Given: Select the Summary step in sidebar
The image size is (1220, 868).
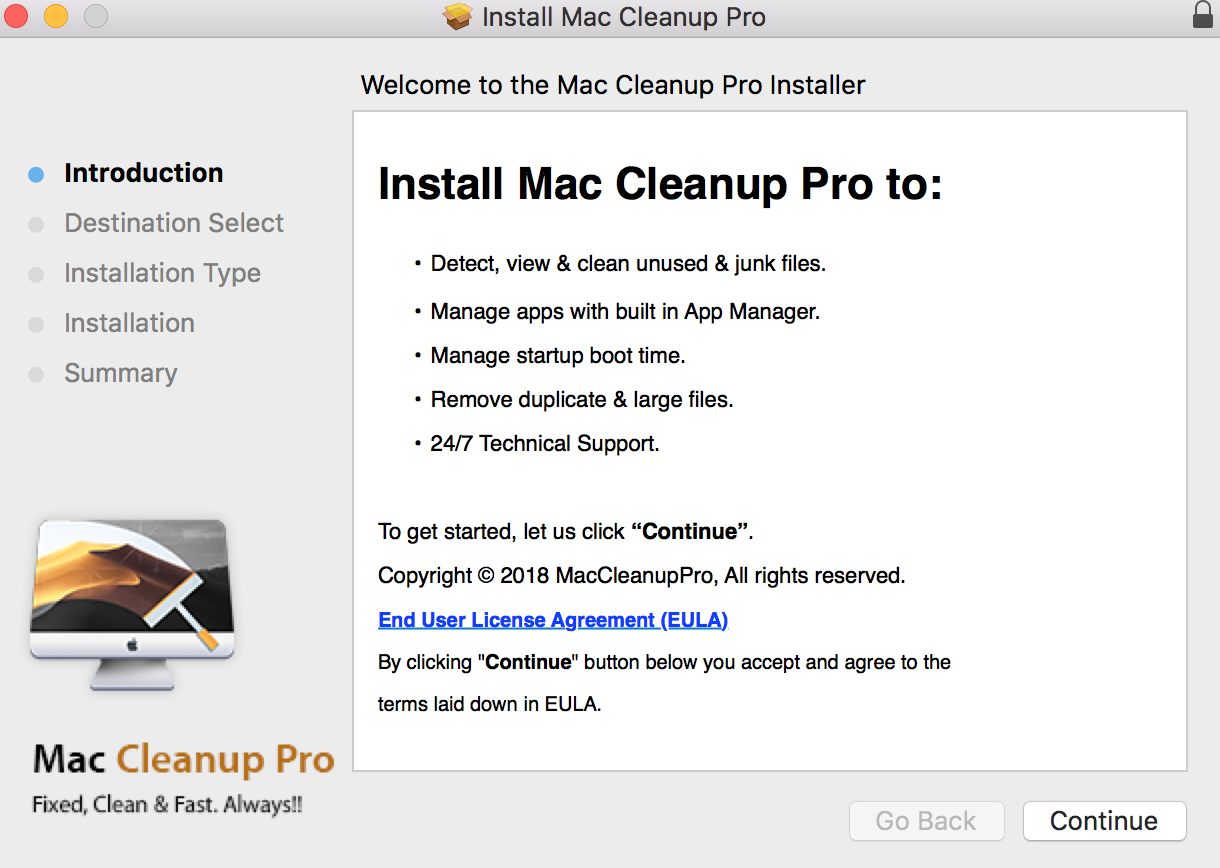Looking at the screenshot, I should pos(120,373).
